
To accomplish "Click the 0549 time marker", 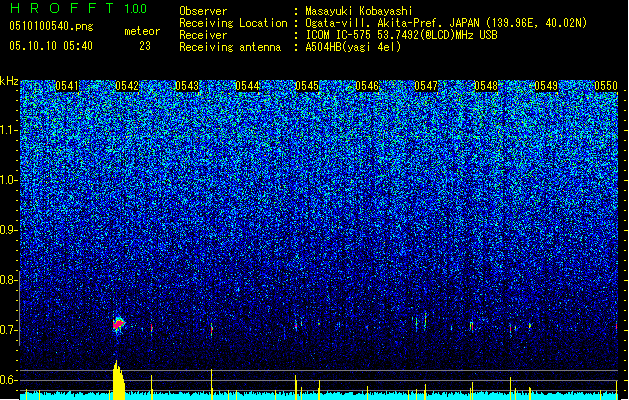I will point(546,86).
